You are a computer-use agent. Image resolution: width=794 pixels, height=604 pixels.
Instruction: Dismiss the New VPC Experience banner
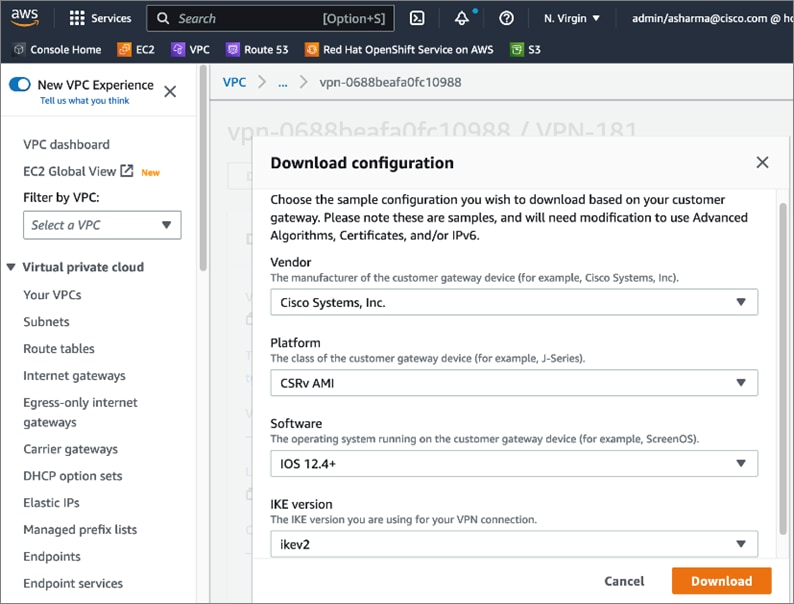[170, 91]
